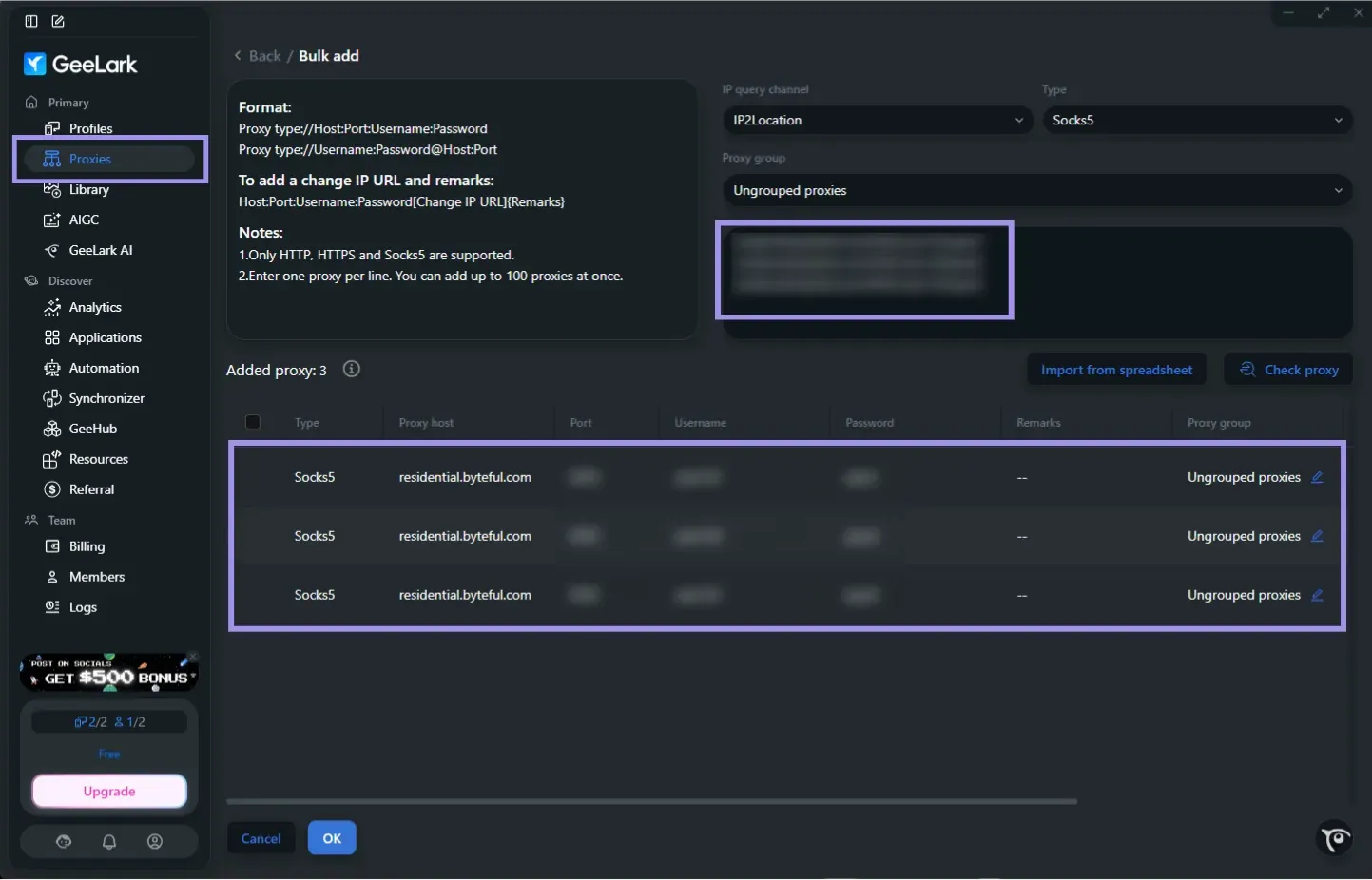Open the support headset icon at sidebar bottom

[x=64, y=841]
